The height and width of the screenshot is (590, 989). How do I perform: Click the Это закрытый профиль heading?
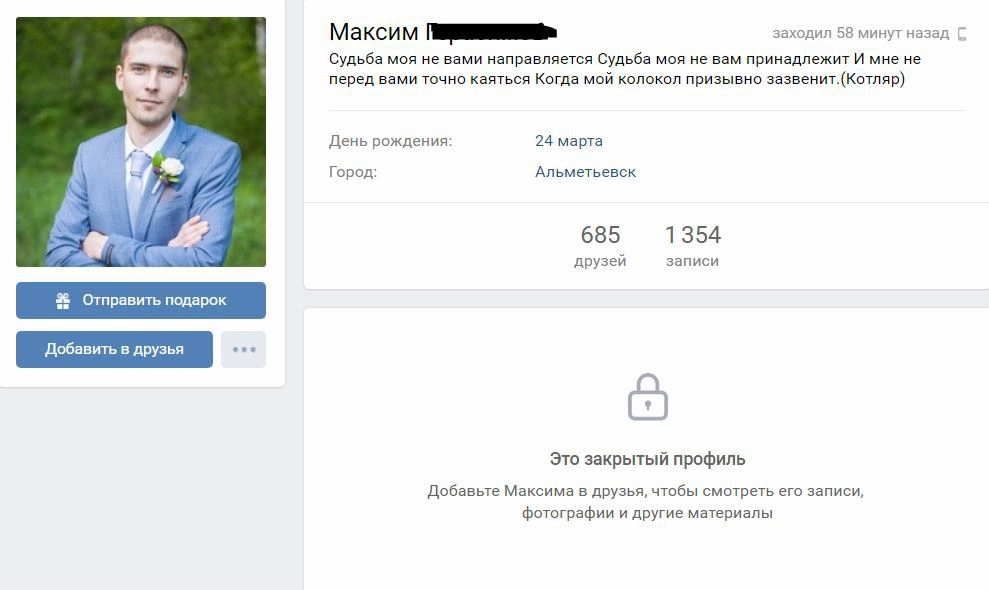(x=647, y=459)
